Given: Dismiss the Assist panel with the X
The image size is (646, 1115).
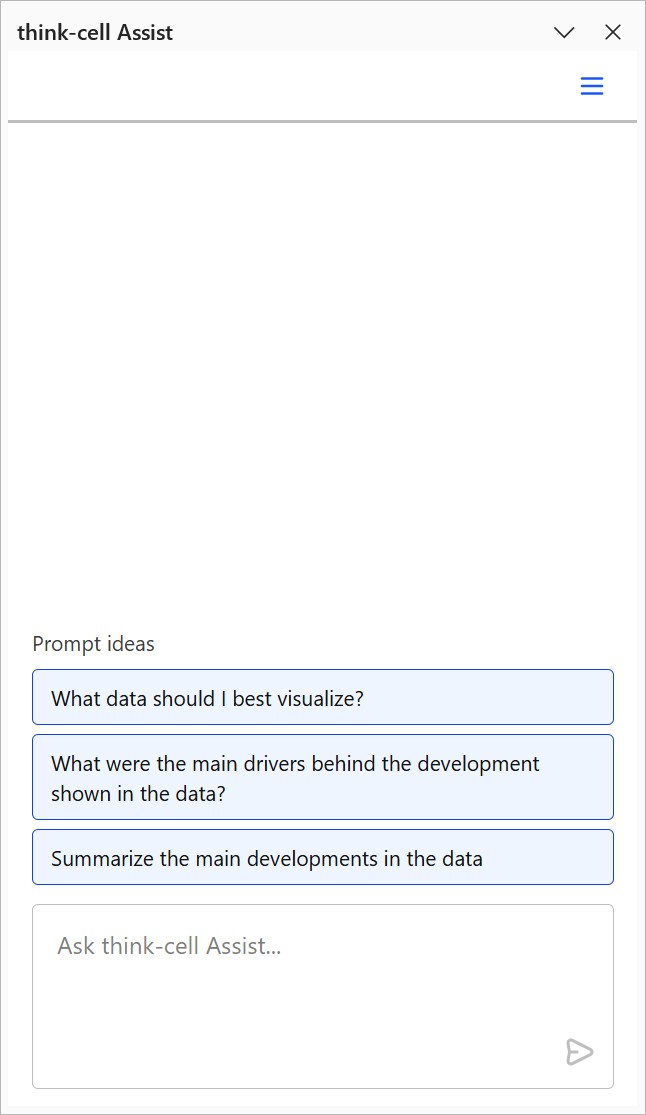Looking at the screenshot, I should coord(613,32).
